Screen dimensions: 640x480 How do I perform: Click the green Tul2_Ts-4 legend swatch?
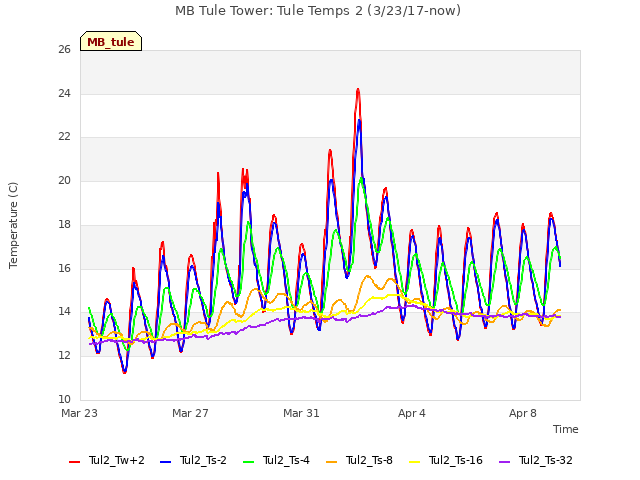pyautogui.click(x=248, y=462)
